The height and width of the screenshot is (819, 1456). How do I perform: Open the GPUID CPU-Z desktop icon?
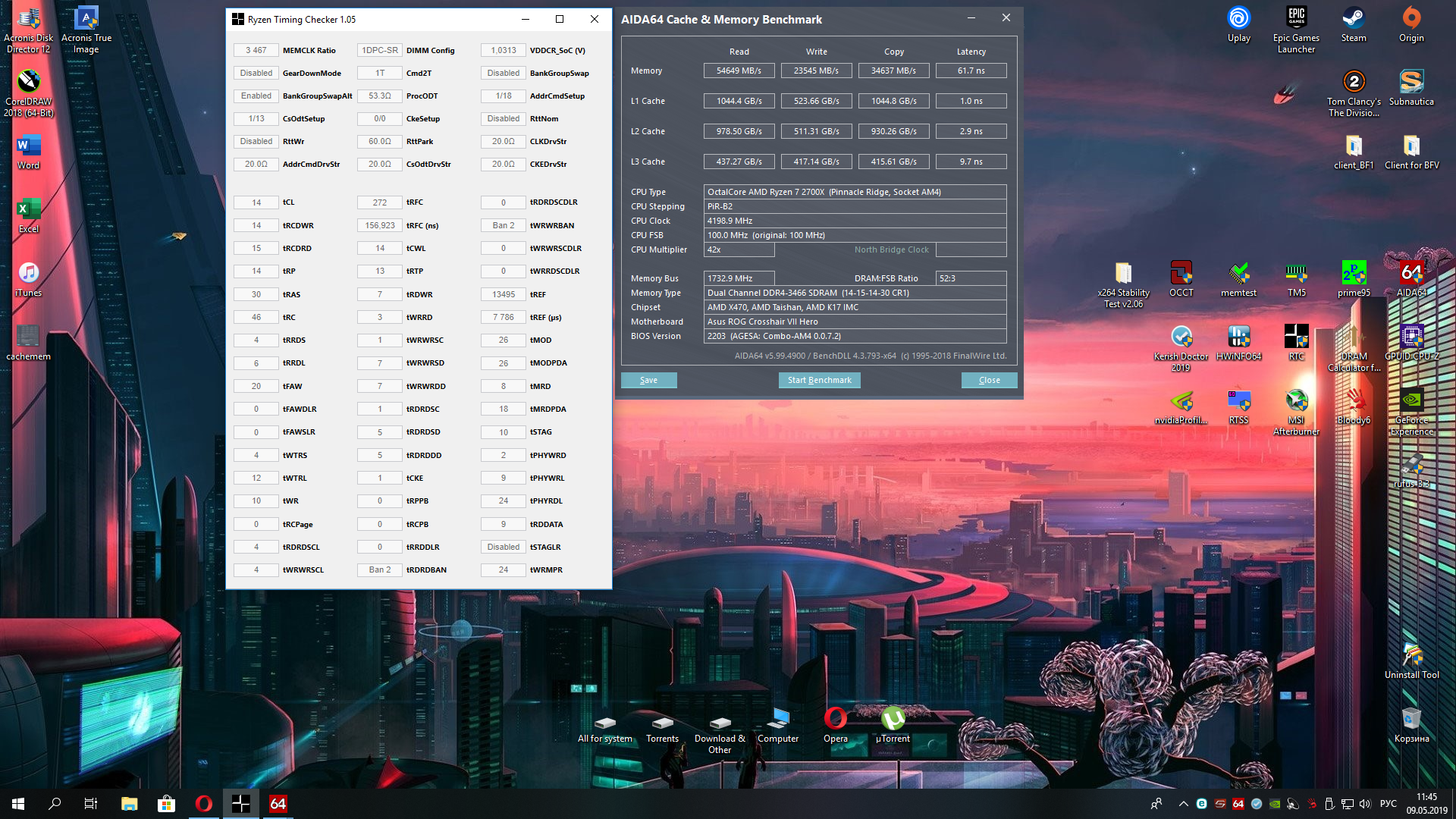1411,337
